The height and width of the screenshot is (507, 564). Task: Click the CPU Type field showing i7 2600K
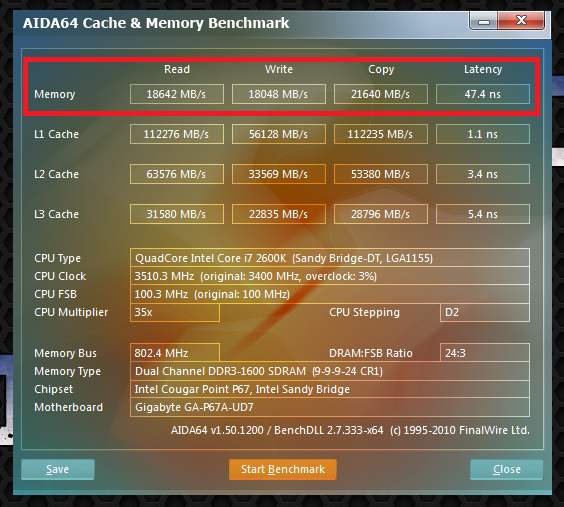coord(329,258)
